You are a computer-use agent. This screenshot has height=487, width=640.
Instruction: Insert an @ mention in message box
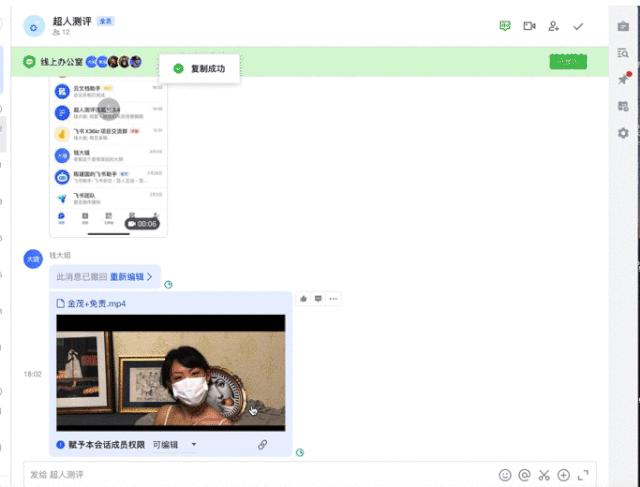[x=524, y=475]
